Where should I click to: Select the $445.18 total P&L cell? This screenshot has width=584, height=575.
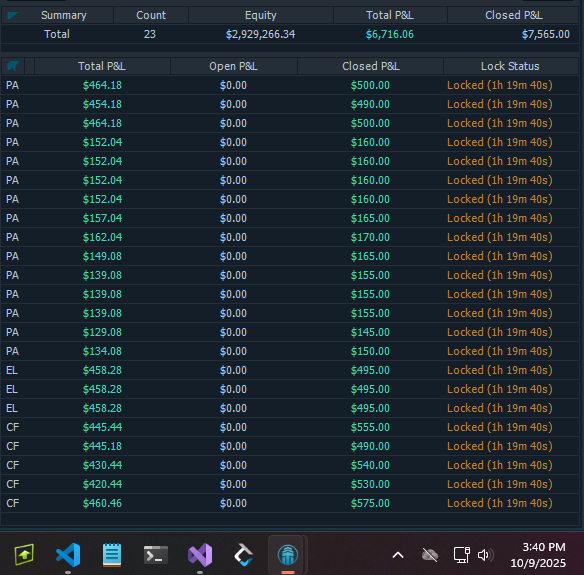point(102,446)
